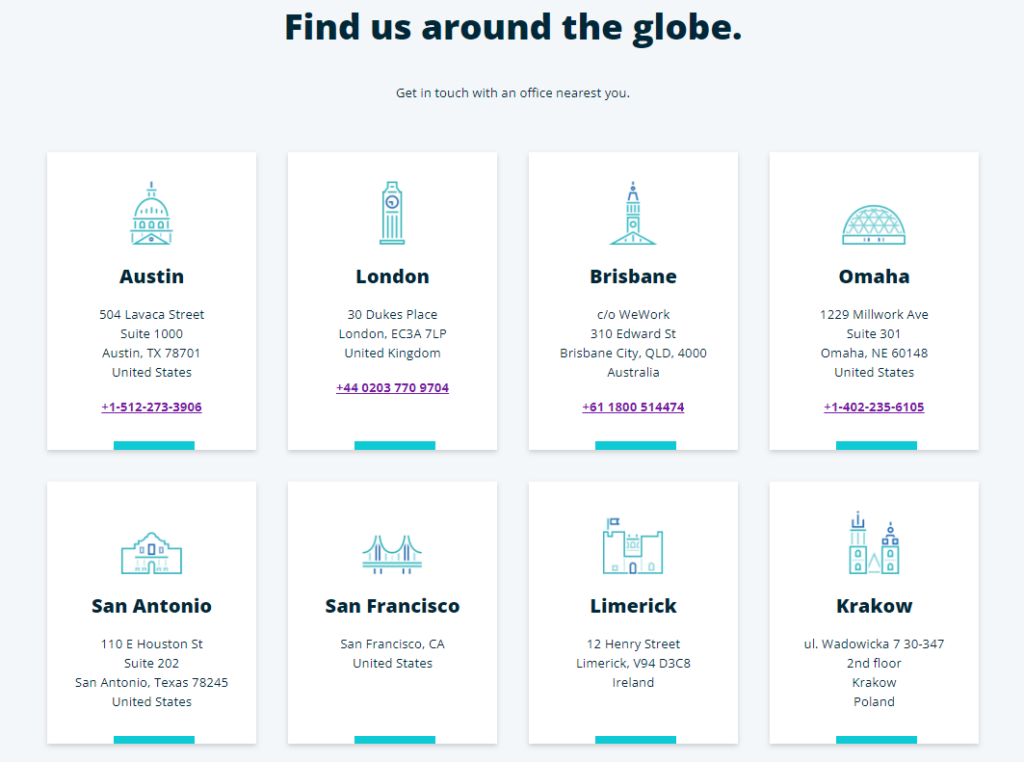Click the Omaha geodesic dome icon
Screen dimensions: 1024x762
click(x=874, y=225)
